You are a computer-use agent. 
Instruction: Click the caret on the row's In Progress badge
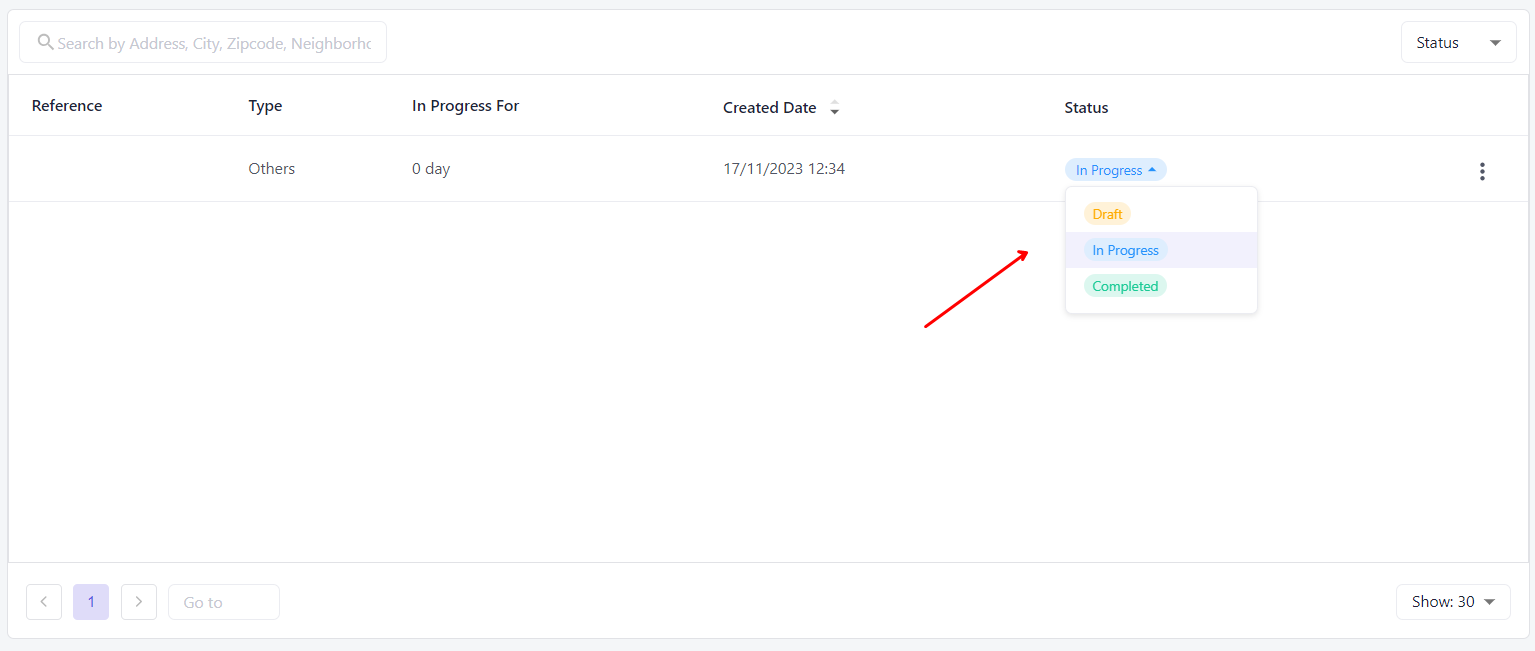click(1152, 170)
